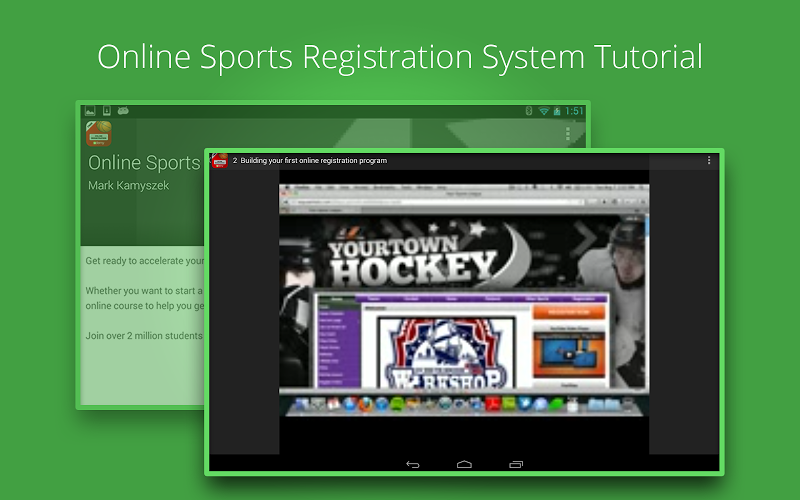
Task: Tap the 'Online Sports Registration System Tutorial' heading
Action: coord(400,57)
